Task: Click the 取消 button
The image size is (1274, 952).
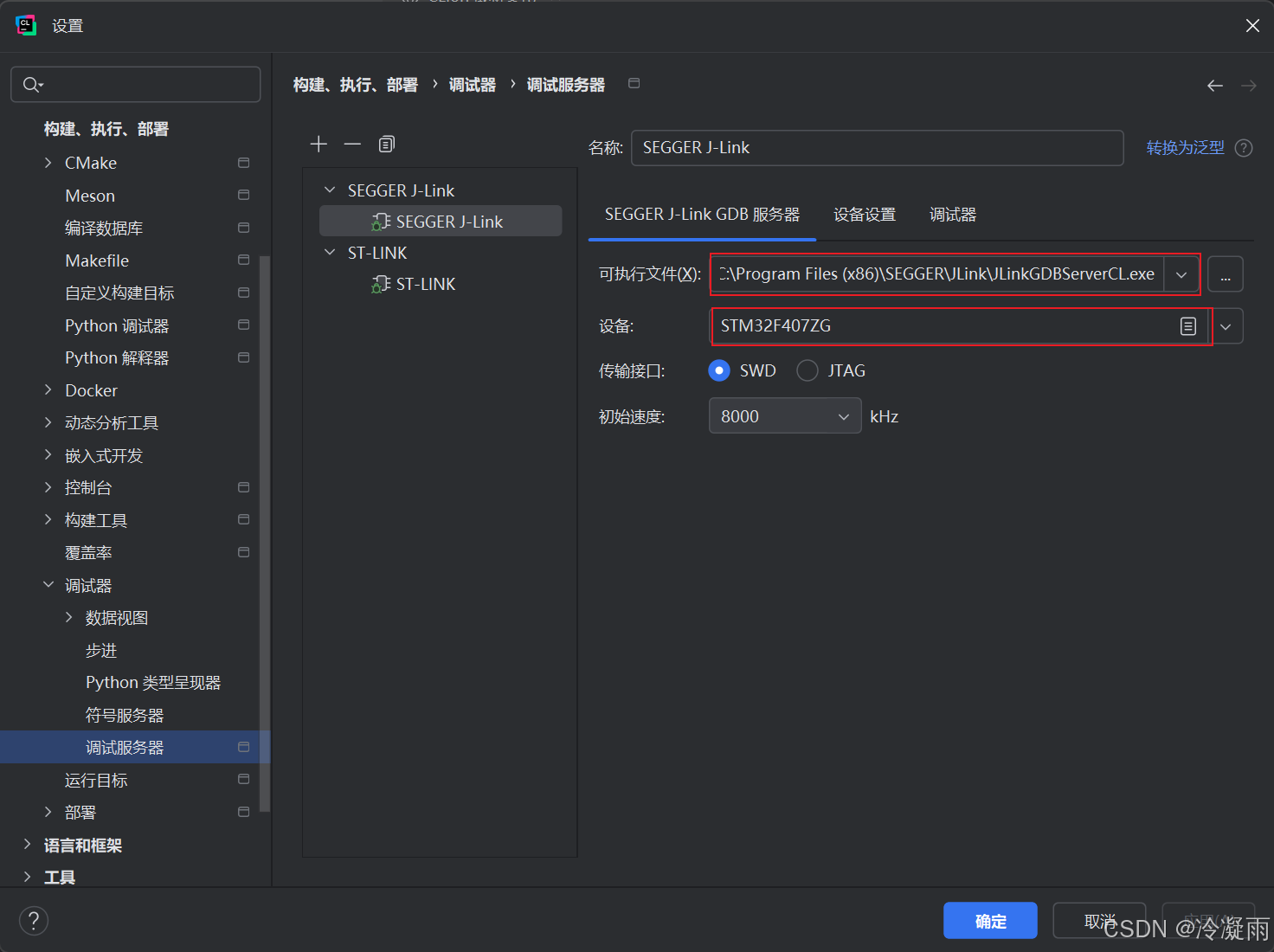Action: (x=1099, y=921)
